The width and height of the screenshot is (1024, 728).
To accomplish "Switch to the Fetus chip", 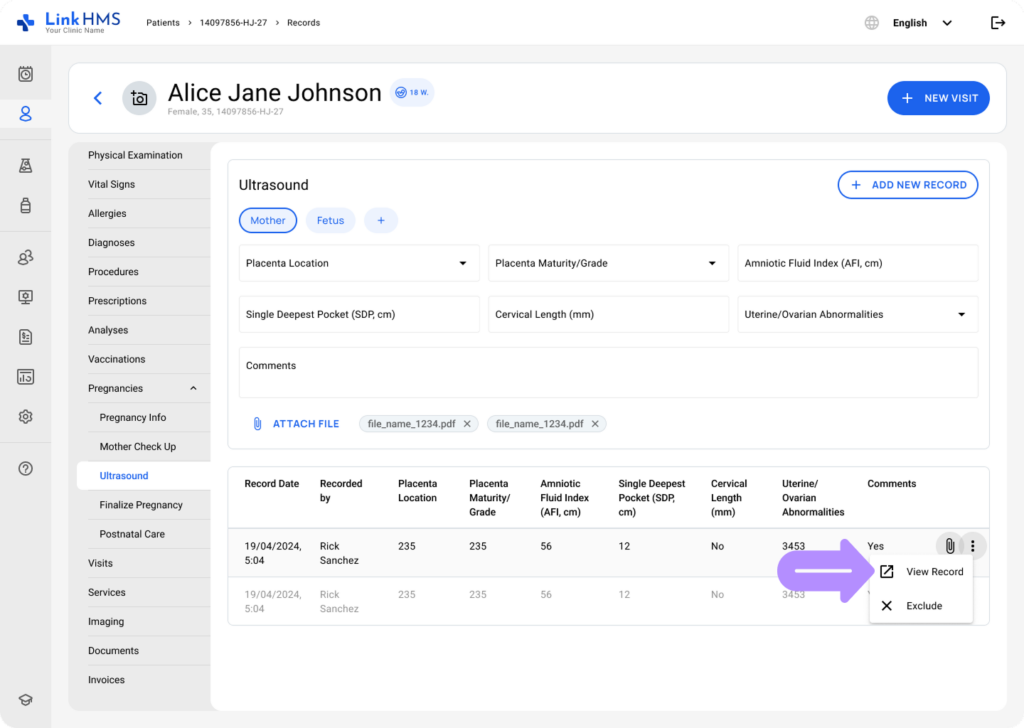I will [330, 221].
